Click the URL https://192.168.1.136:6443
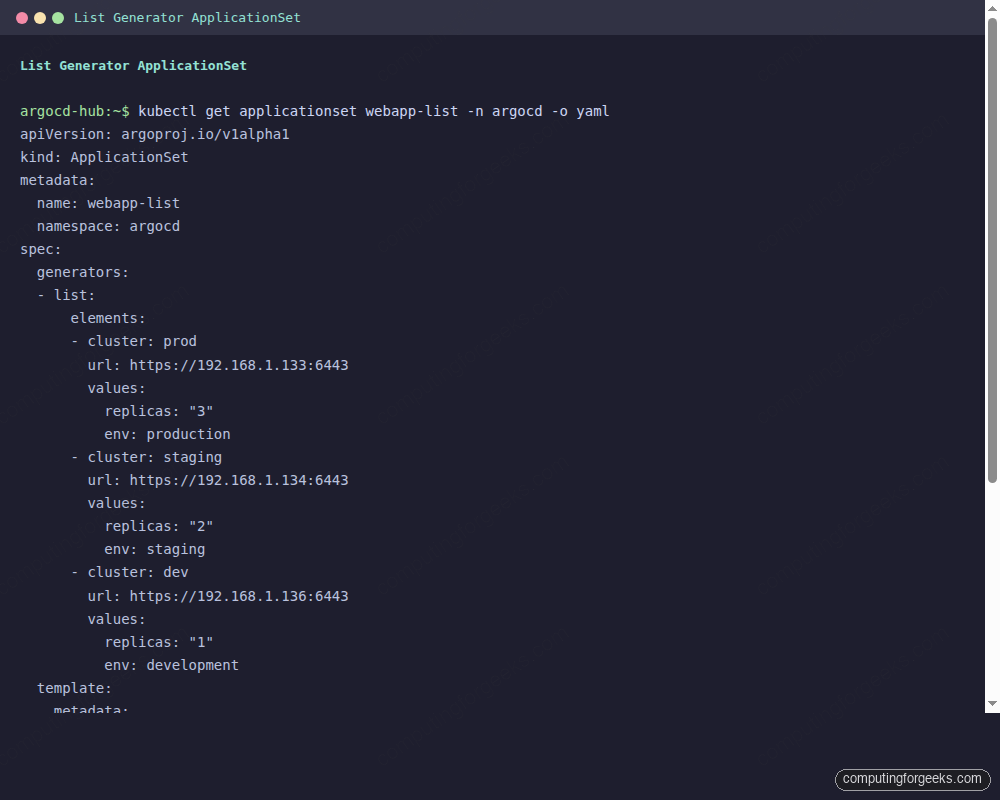The height and width of the screenshot is (800, 1000). click(240, 595)
